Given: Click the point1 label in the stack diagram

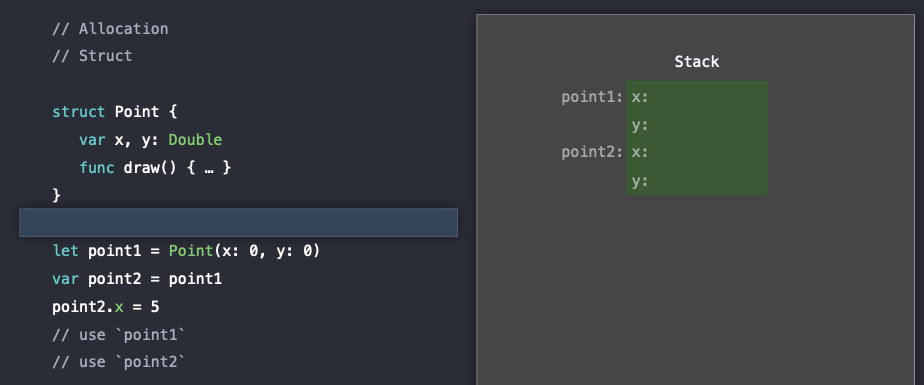Looking at the screenshot, I should pos(592,97).
